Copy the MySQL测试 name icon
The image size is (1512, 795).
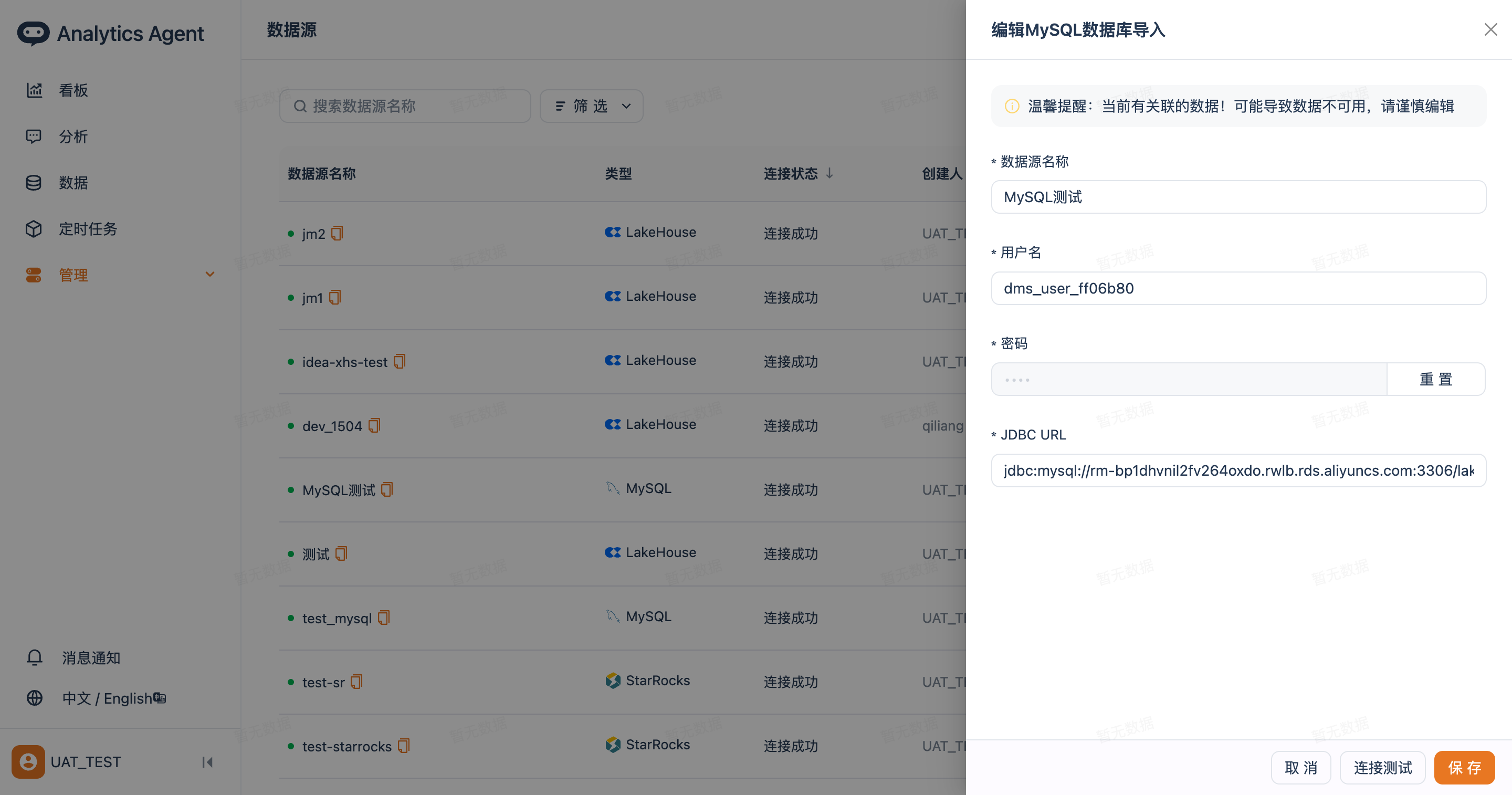(x=387, y=490)
